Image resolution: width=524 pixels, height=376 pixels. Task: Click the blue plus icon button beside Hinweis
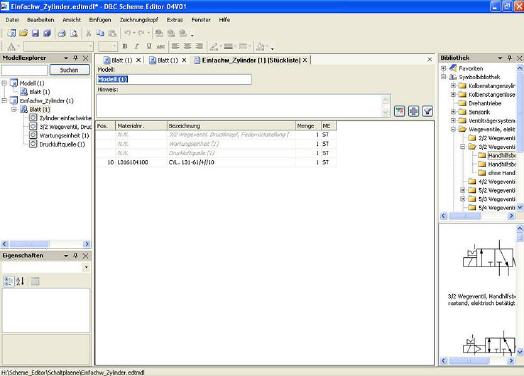(x=413, y=111)
